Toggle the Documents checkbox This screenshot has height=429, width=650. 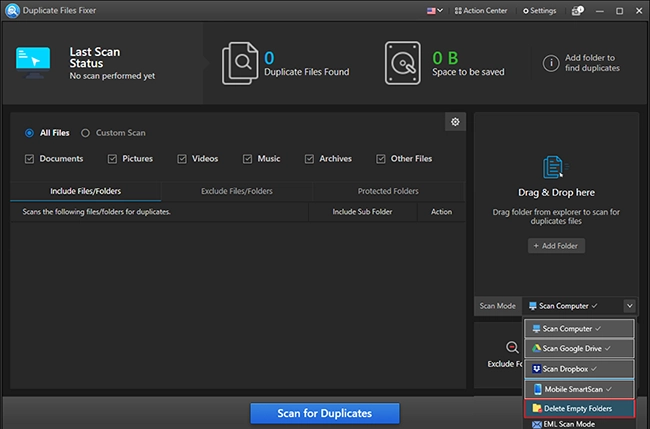29,159
